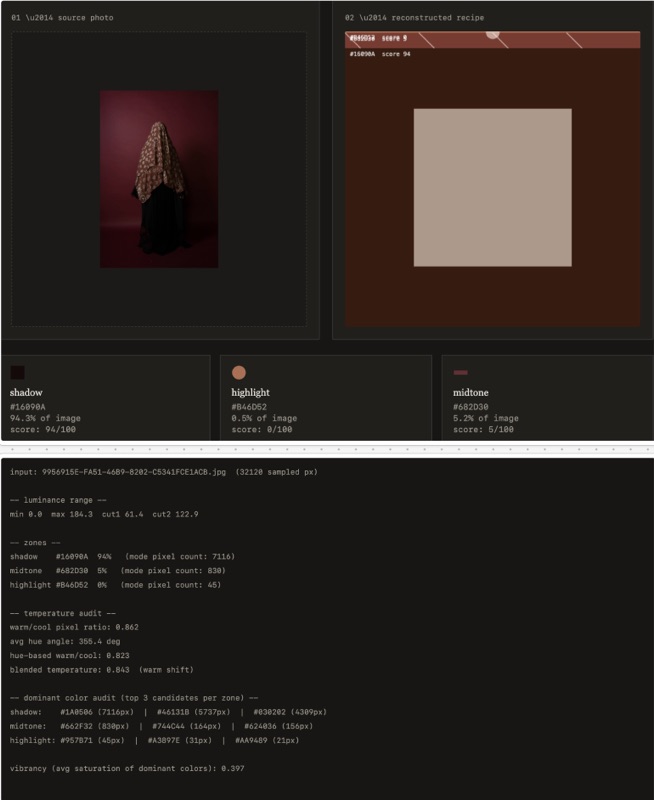Click the "midtone" card title
This screenshot has height=800, width=654.
pos(471,392)
